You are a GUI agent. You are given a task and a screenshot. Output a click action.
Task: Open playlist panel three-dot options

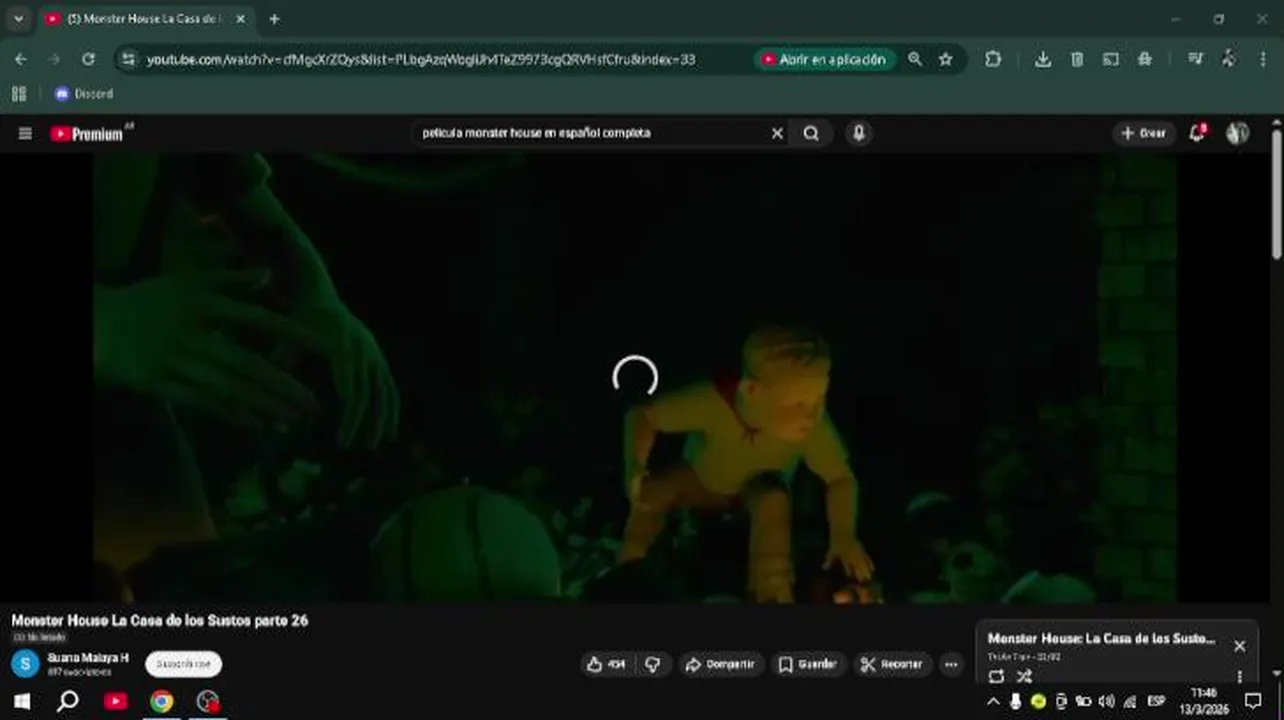pyautogui.click(x=1240, y=676)
